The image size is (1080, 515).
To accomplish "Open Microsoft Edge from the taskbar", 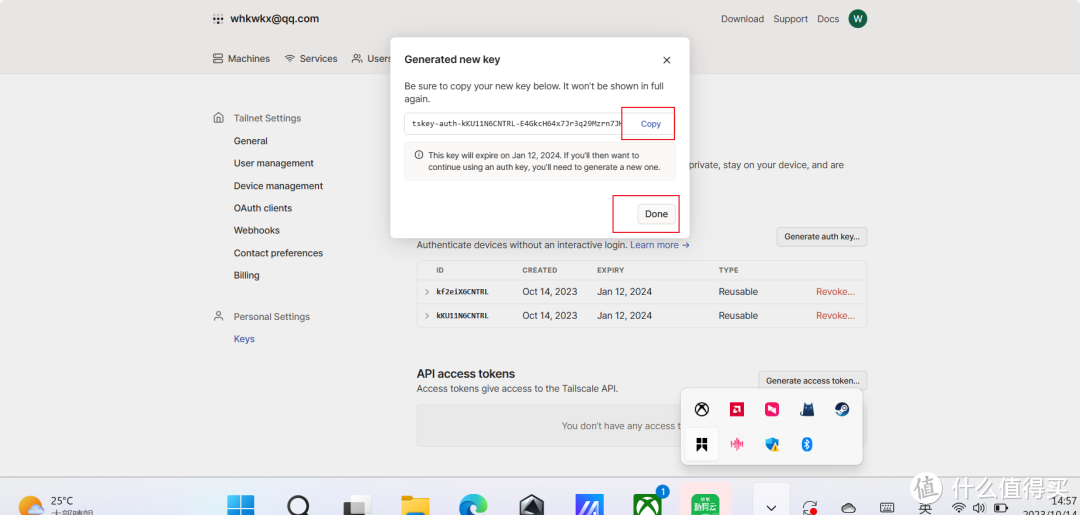I will pos(473,505).
